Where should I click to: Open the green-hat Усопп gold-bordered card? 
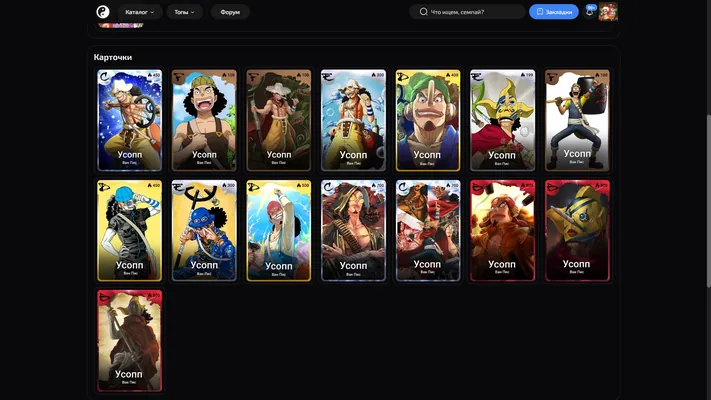pyautogui.click(x=428, y=120)
